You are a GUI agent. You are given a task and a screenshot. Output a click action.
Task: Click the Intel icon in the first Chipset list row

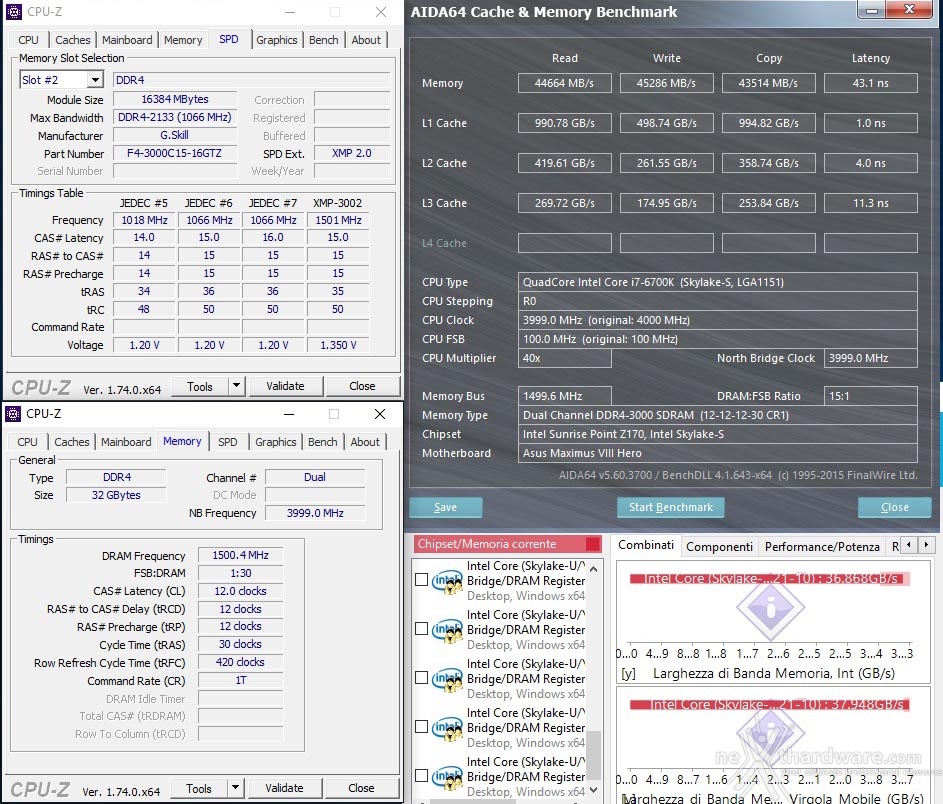(x=448, y=581)
